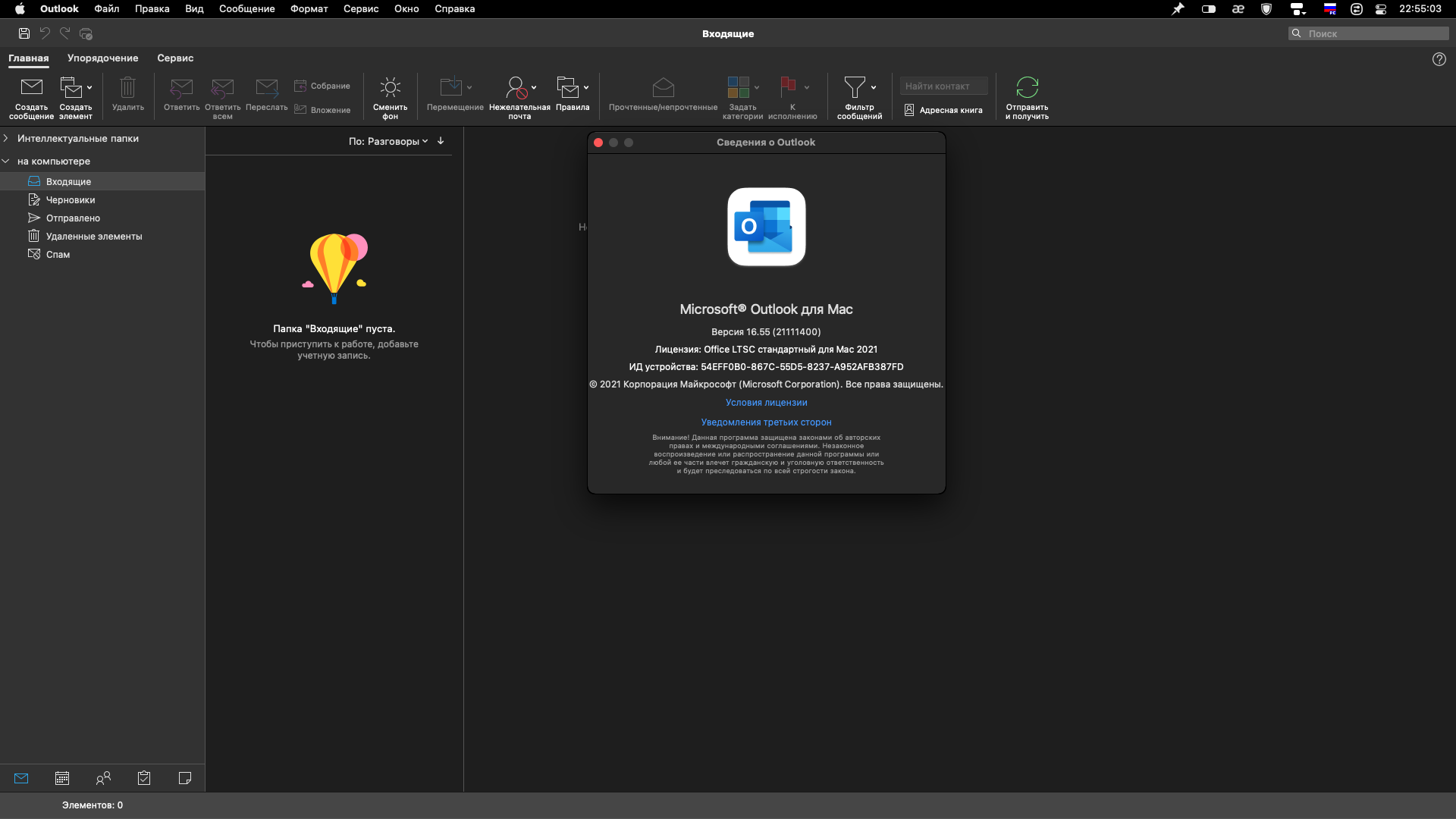Open the People contacts view icon
Image resolution: width=1456 pixels, height=819 pixels.
click(x=103, y=778)
